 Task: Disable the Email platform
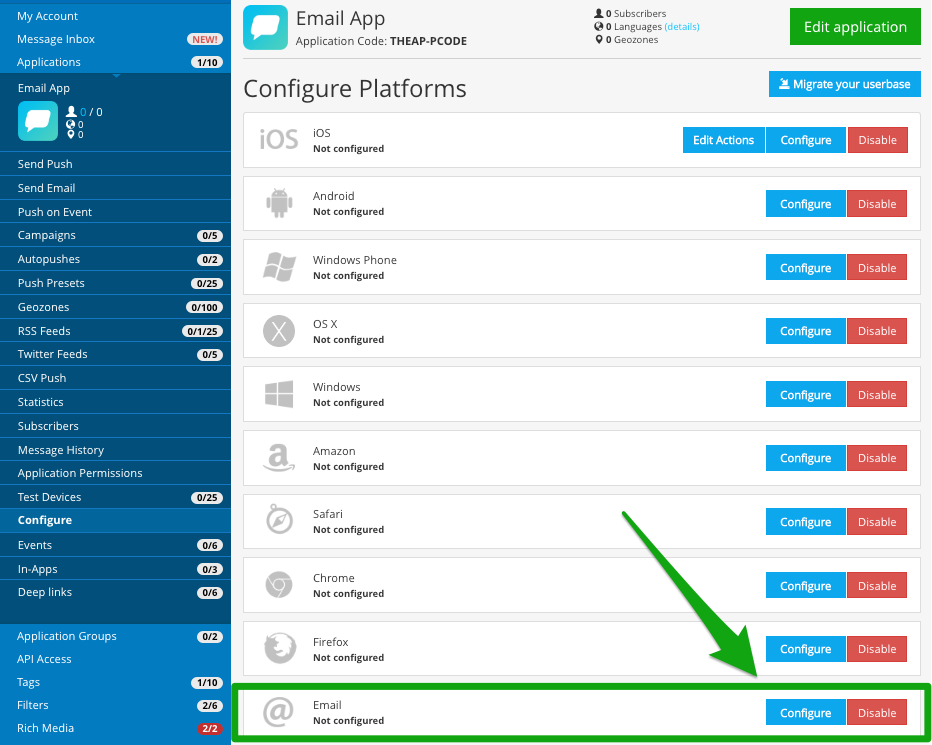pos(877,712)
